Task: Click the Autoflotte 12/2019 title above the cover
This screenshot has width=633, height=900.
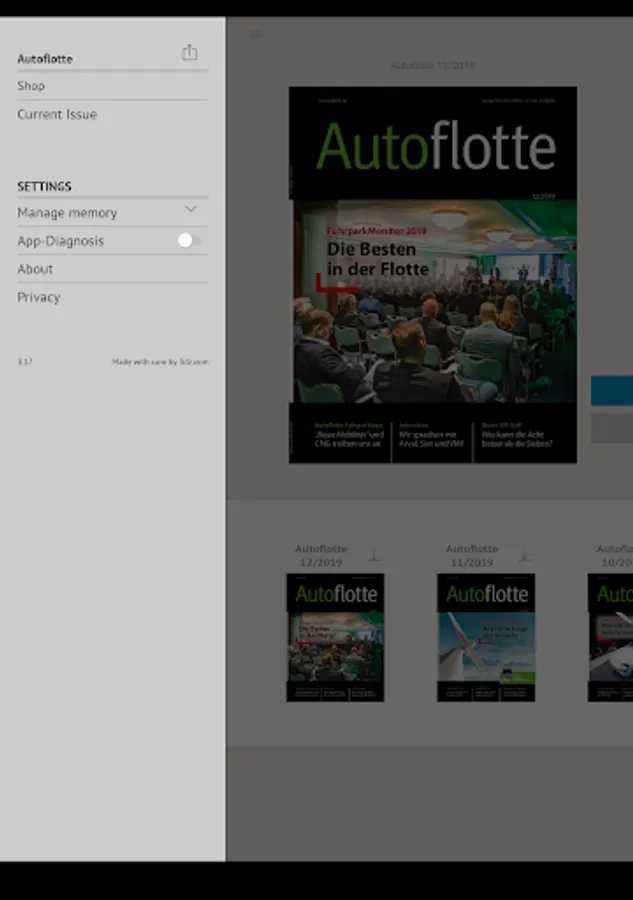Action: point(433,66)
